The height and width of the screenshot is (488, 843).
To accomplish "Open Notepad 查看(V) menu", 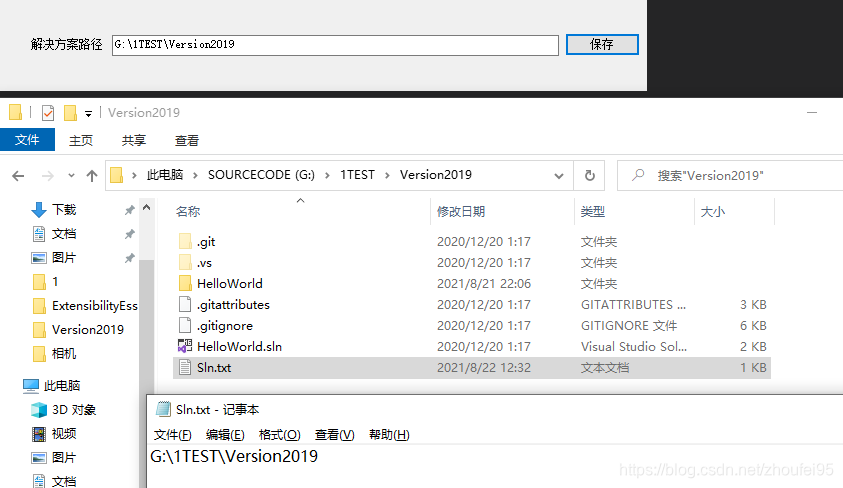I will click(334, 434).
